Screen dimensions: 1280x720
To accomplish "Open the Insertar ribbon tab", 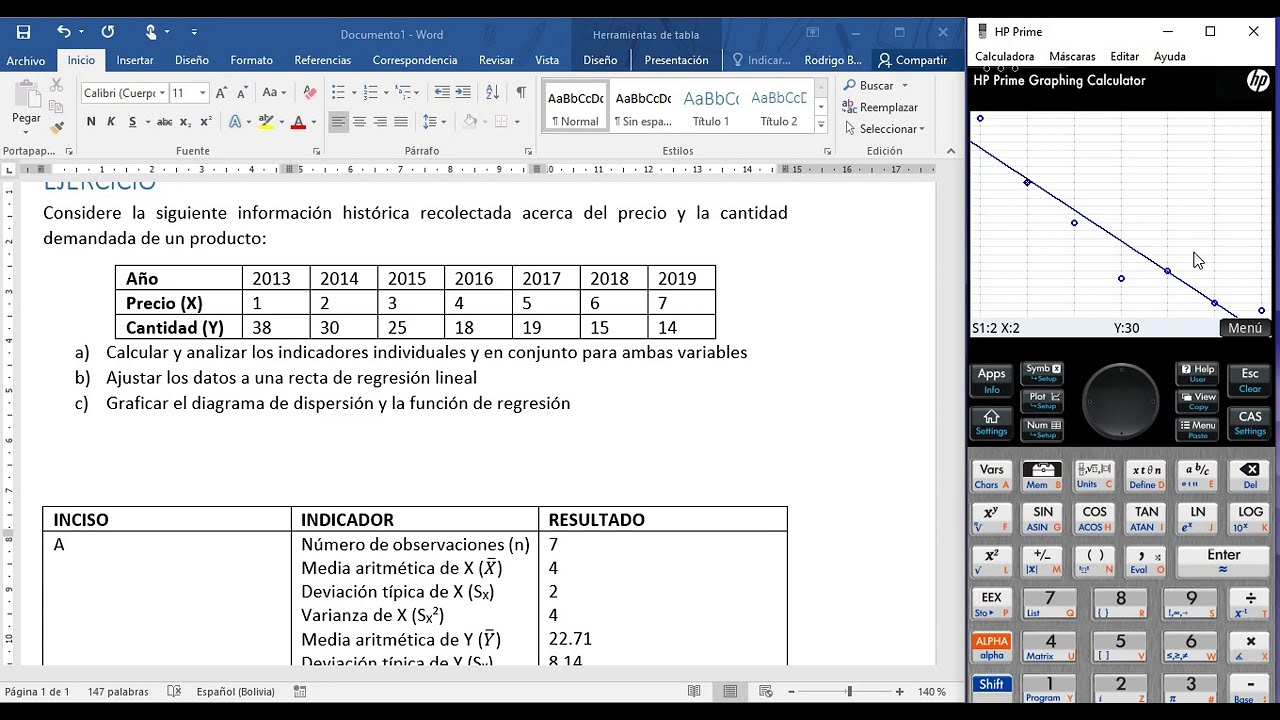I will point(135,60).
